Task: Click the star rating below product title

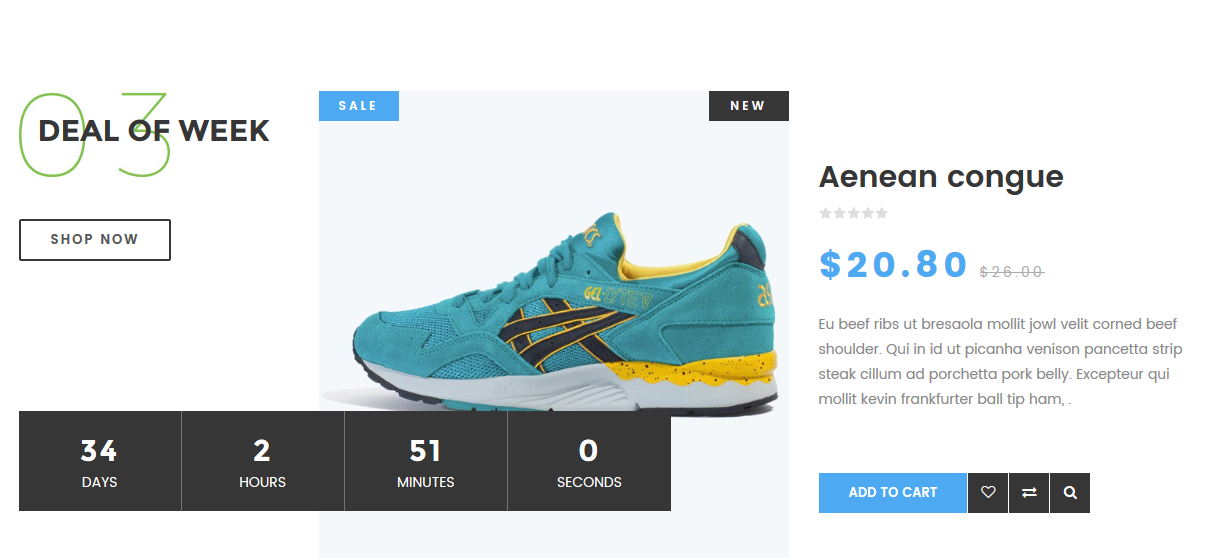Action: pyautogui.click(x=853, y=213)
